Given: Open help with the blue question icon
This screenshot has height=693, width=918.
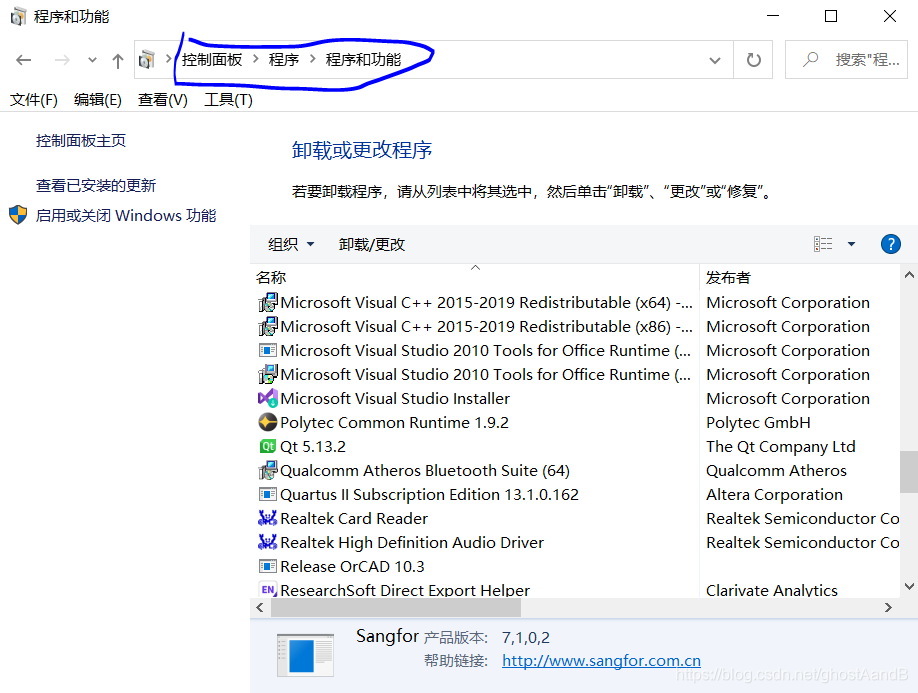Looking at the screenshot, I should pyautogui.click(x=890, y=244).
